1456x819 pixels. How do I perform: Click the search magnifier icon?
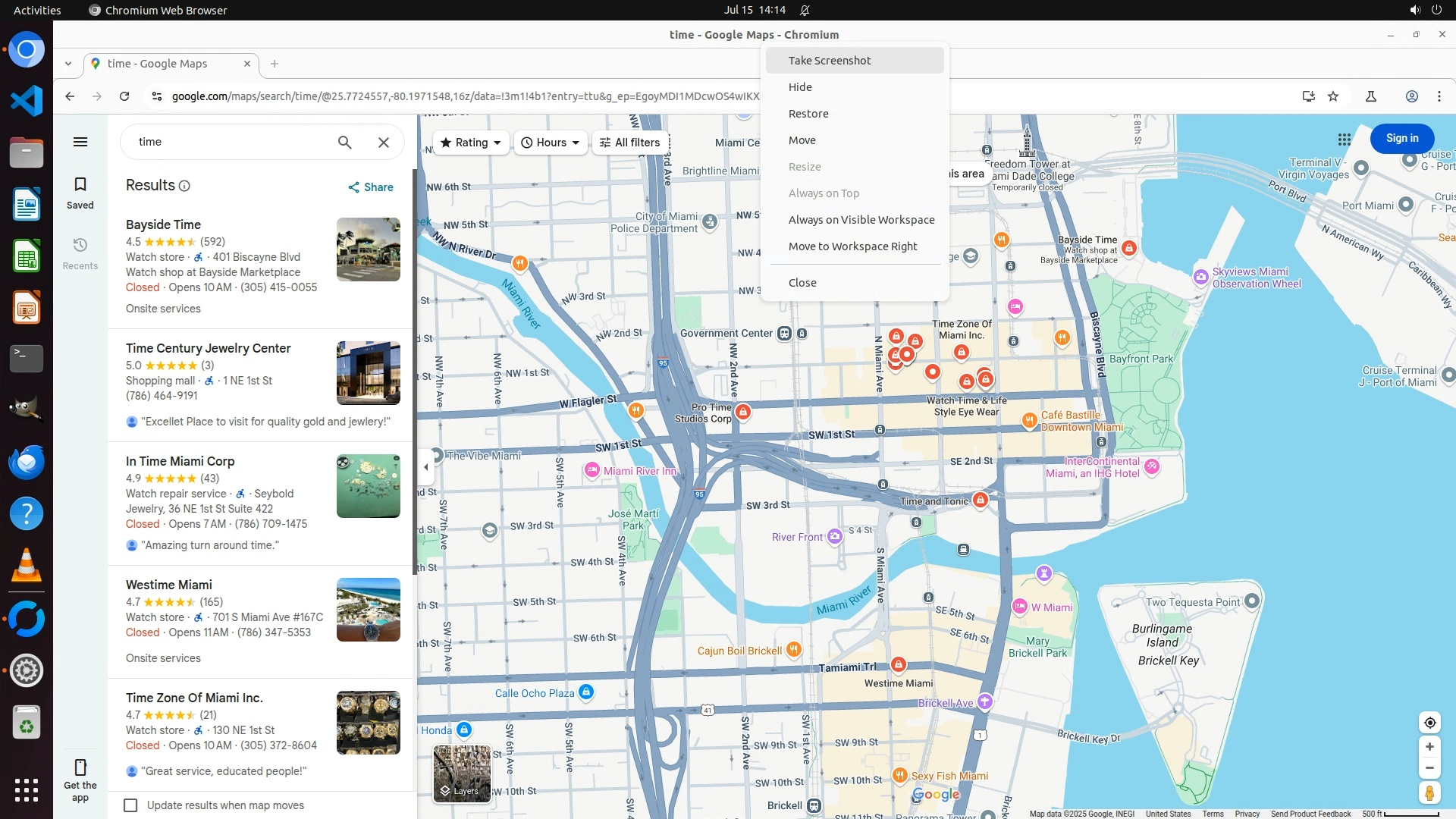345,142
